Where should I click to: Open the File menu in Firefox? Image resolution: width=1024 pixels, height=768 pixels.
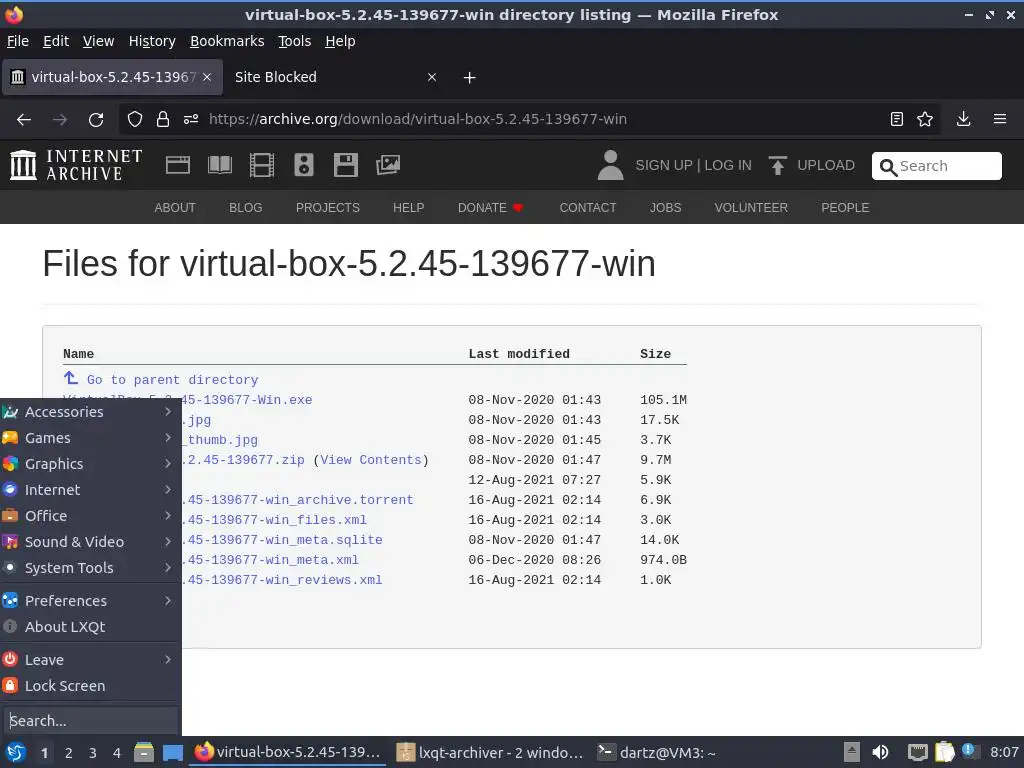tap(18, 41)
